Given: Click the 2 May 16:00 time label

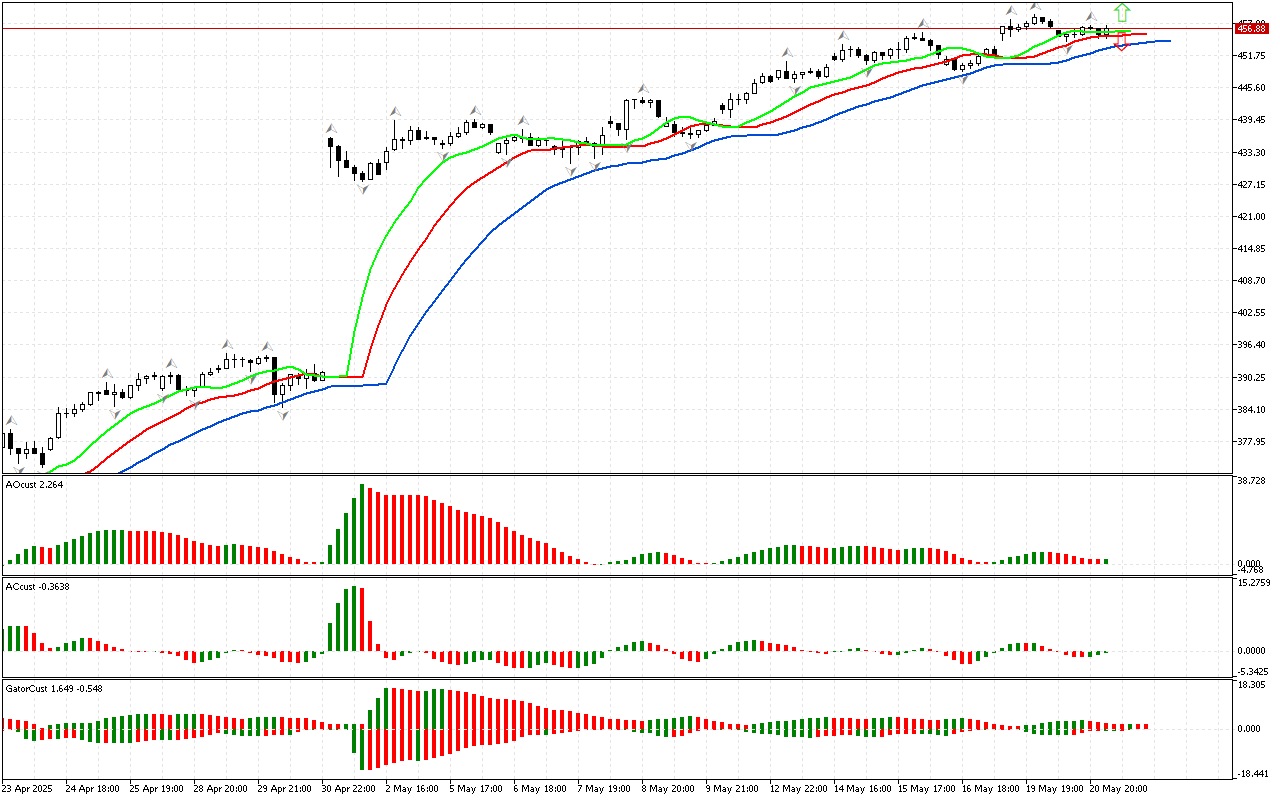Looking at the screenshot, I should 412,788.
